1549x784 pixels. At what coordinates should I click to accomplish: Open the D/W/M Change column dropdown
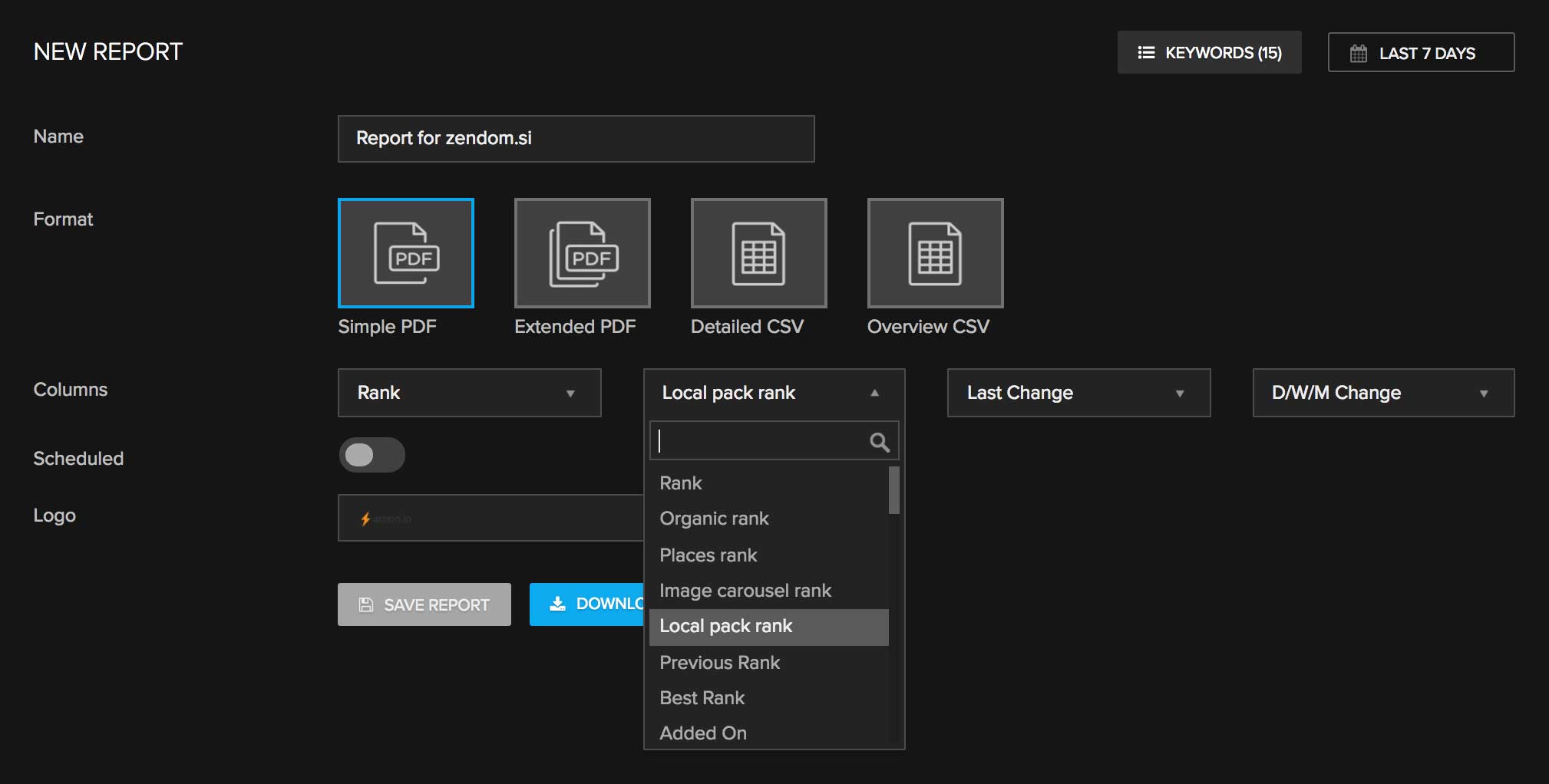click(x=1383, y=393)
